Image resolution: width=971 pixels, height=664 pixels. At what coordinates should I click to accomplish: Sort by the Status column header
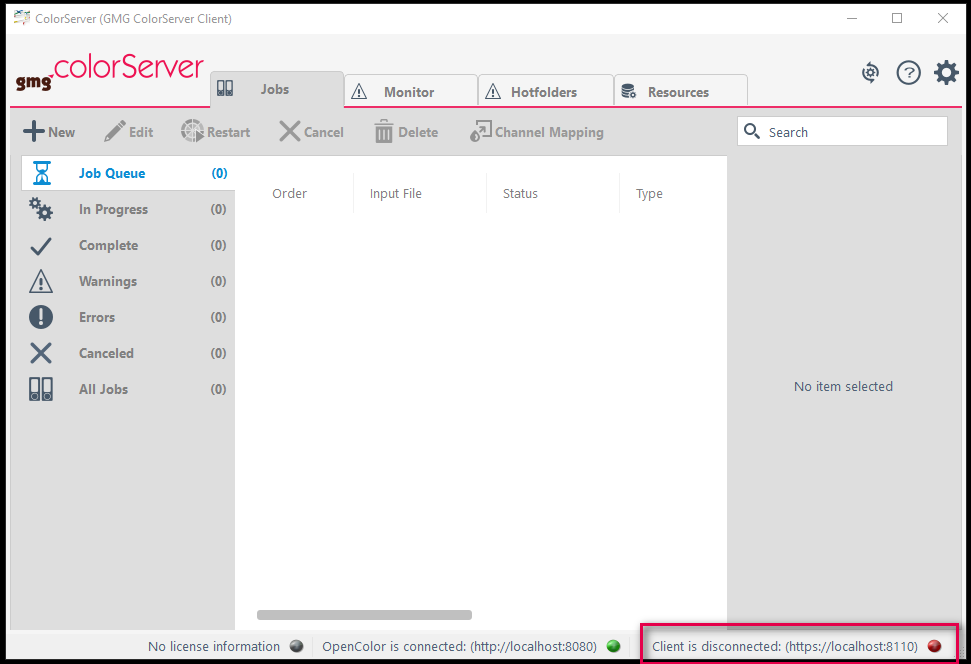click(x=520, y=193)
